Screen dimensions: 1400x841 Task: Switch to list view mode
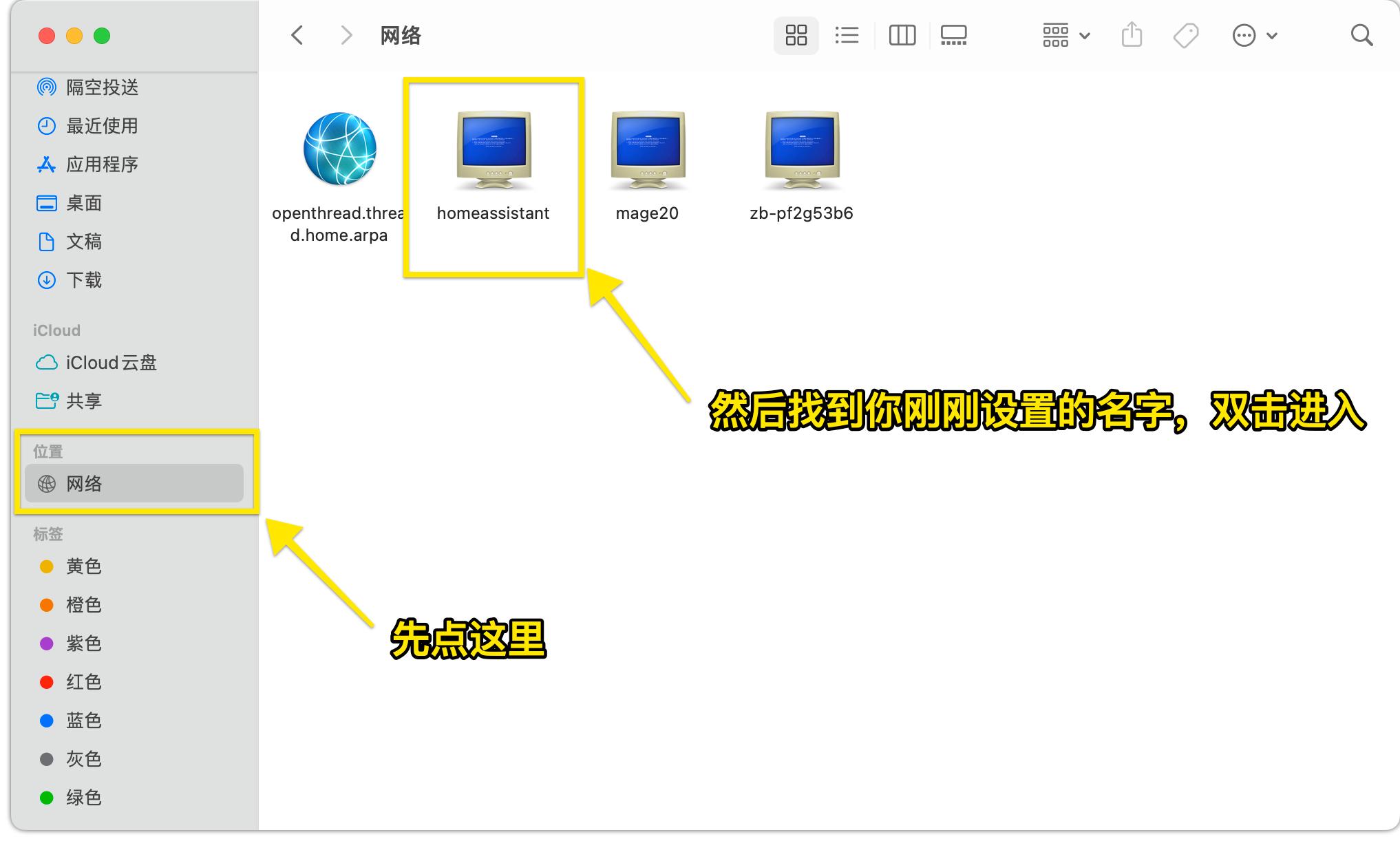tap(847, 34)
